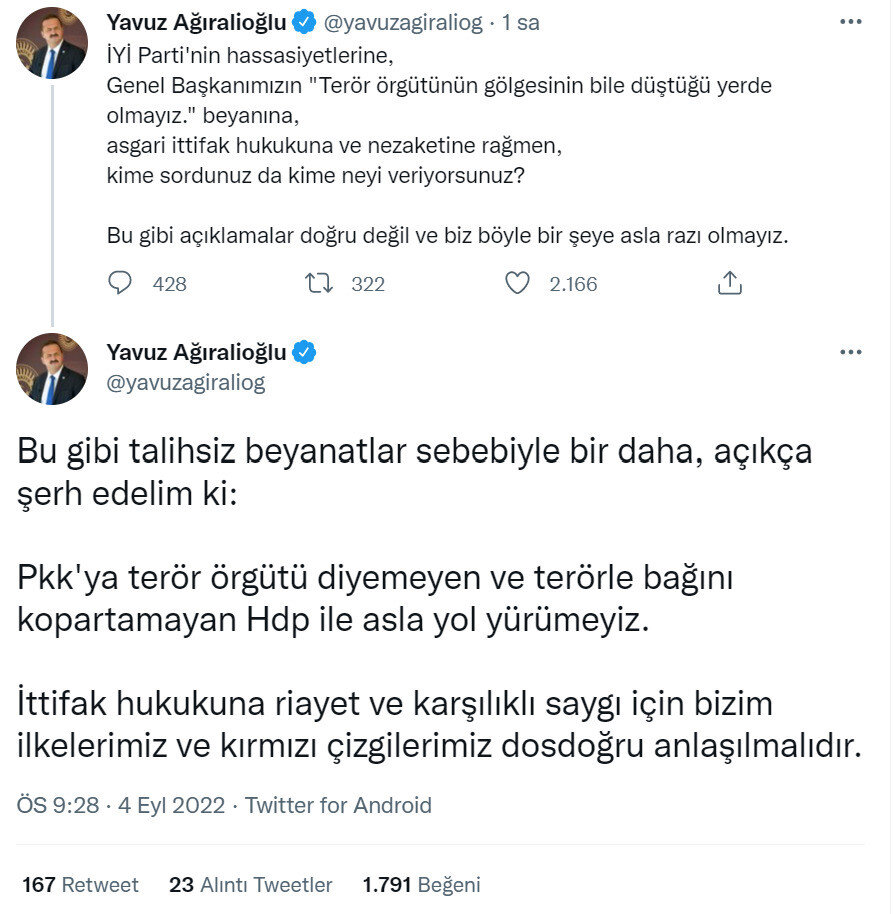
Task: Click the first tweet's profile avatar
Action: click(x=52, y=44)
